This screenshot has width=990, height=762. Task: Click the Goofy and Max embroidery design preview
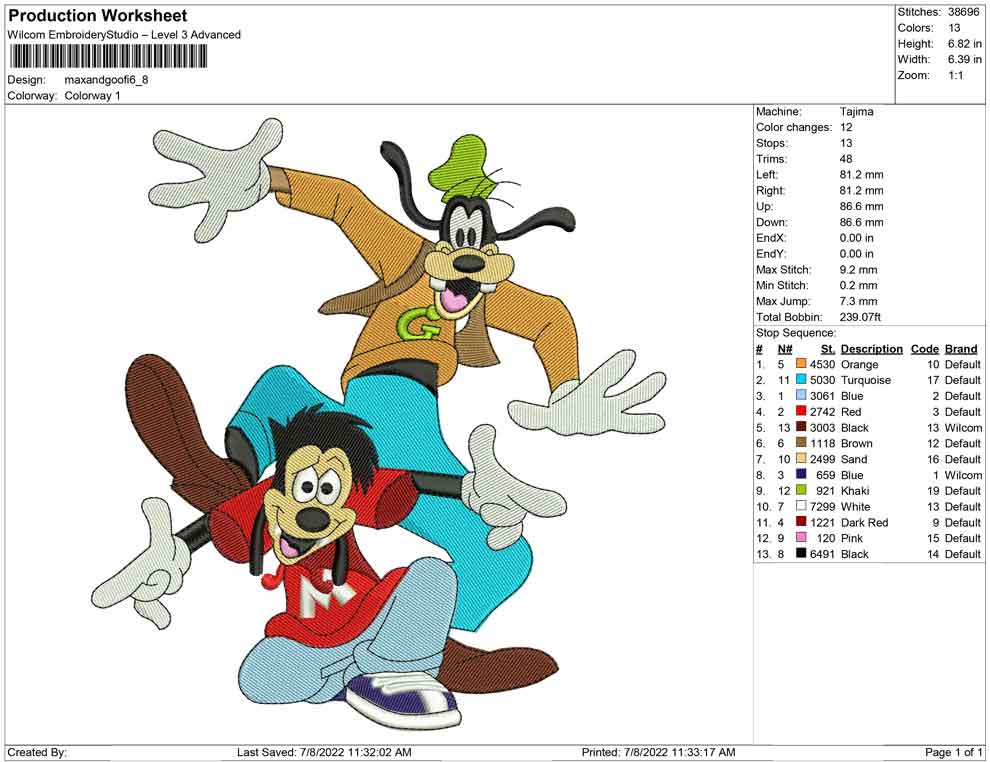click(379, 423)
